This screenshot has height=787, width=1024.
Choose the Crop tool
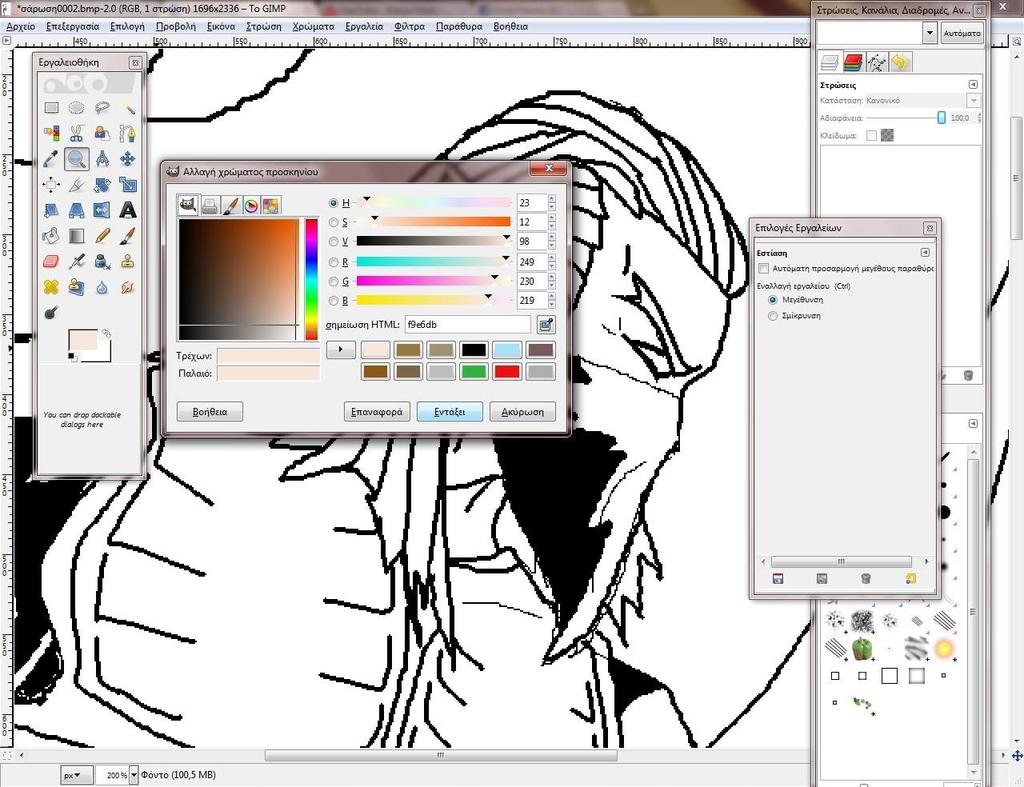pyautogui.click(x=76, y=185)
